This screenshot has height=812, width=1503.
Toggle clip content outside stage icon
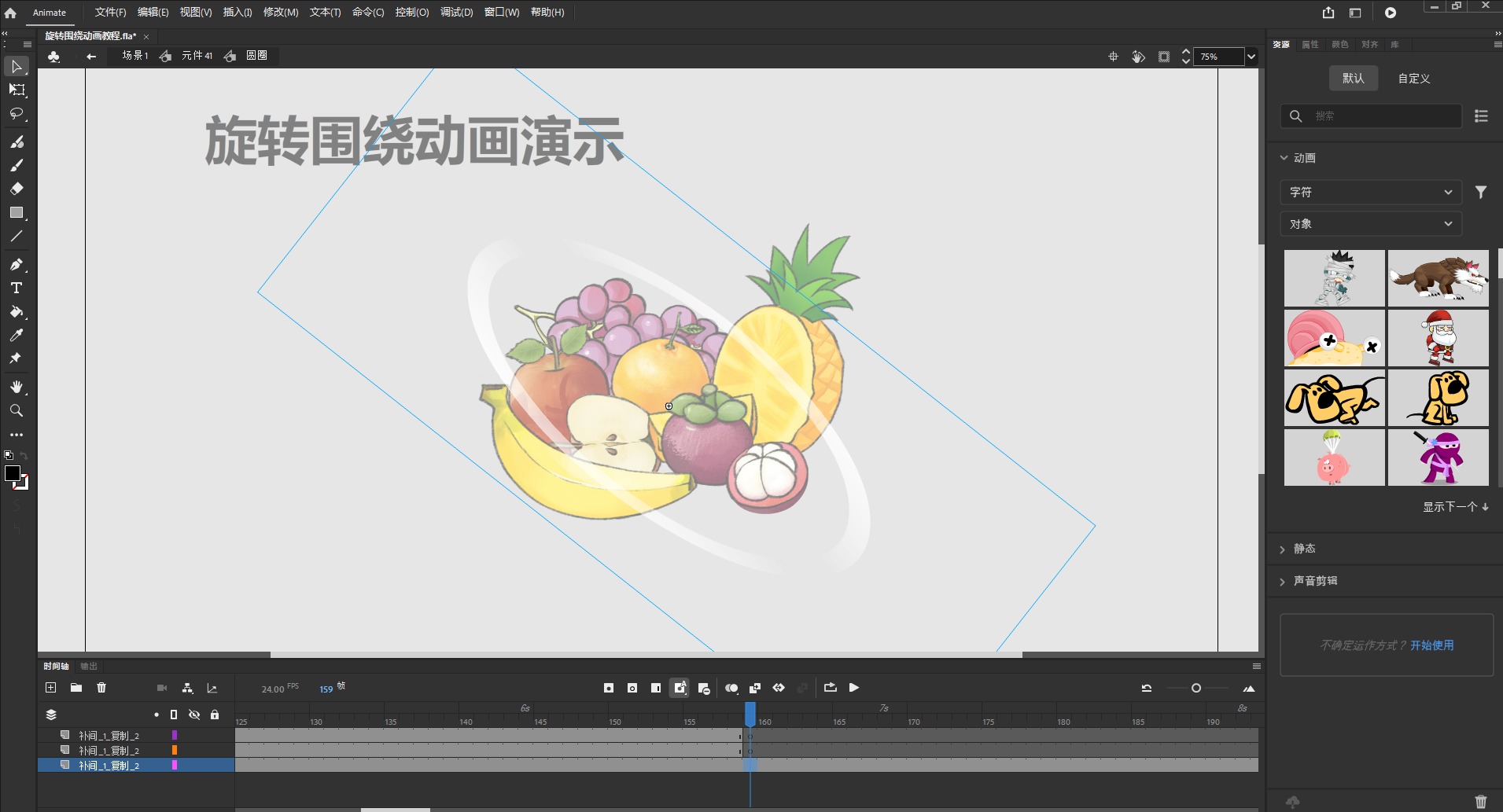tap(1164, 57)
